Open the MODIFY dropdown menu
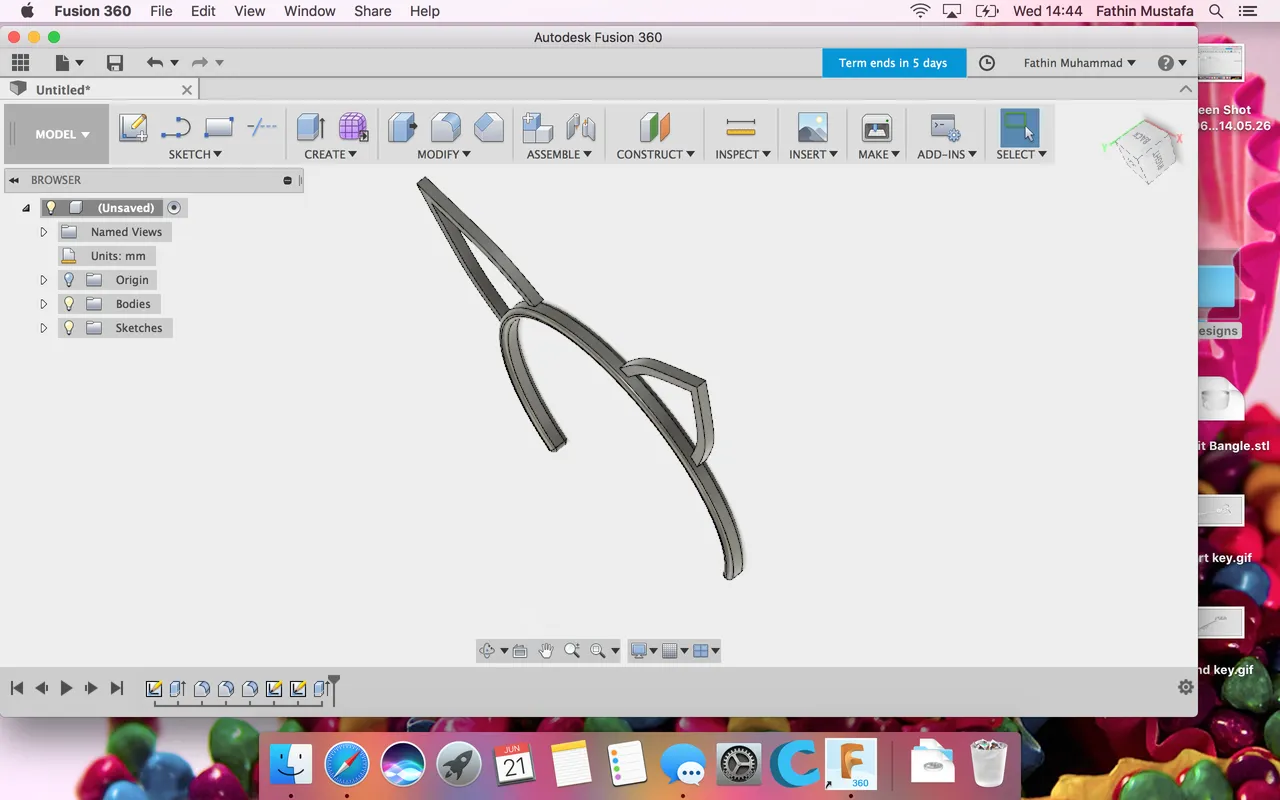Screen dimensions: 1280x800 click(x=445, y=154)
